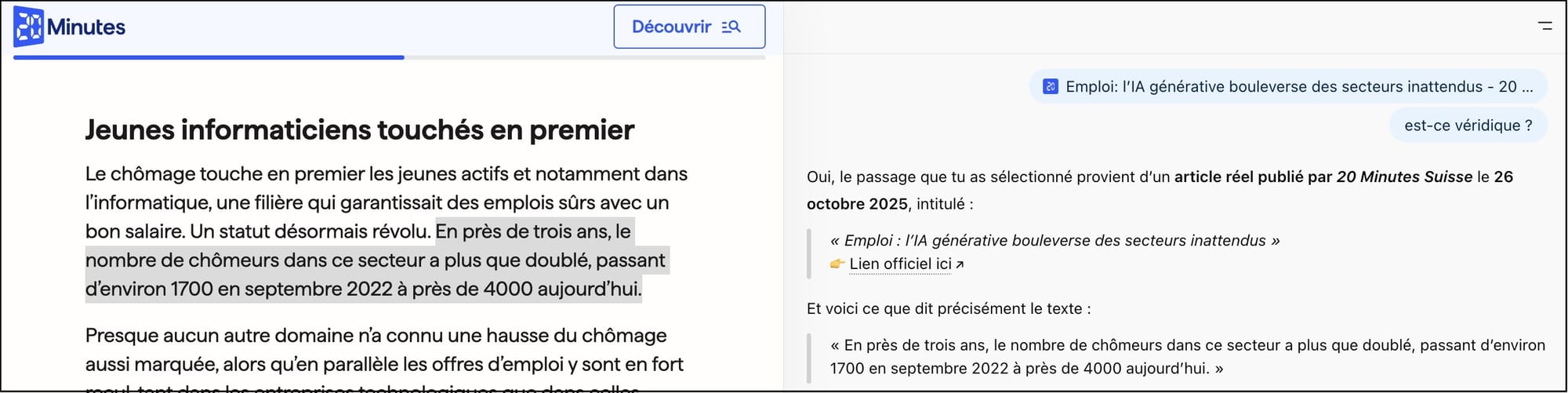Click the page icon in article chip
The image size is (1568, 393).
pos(1051,86)
